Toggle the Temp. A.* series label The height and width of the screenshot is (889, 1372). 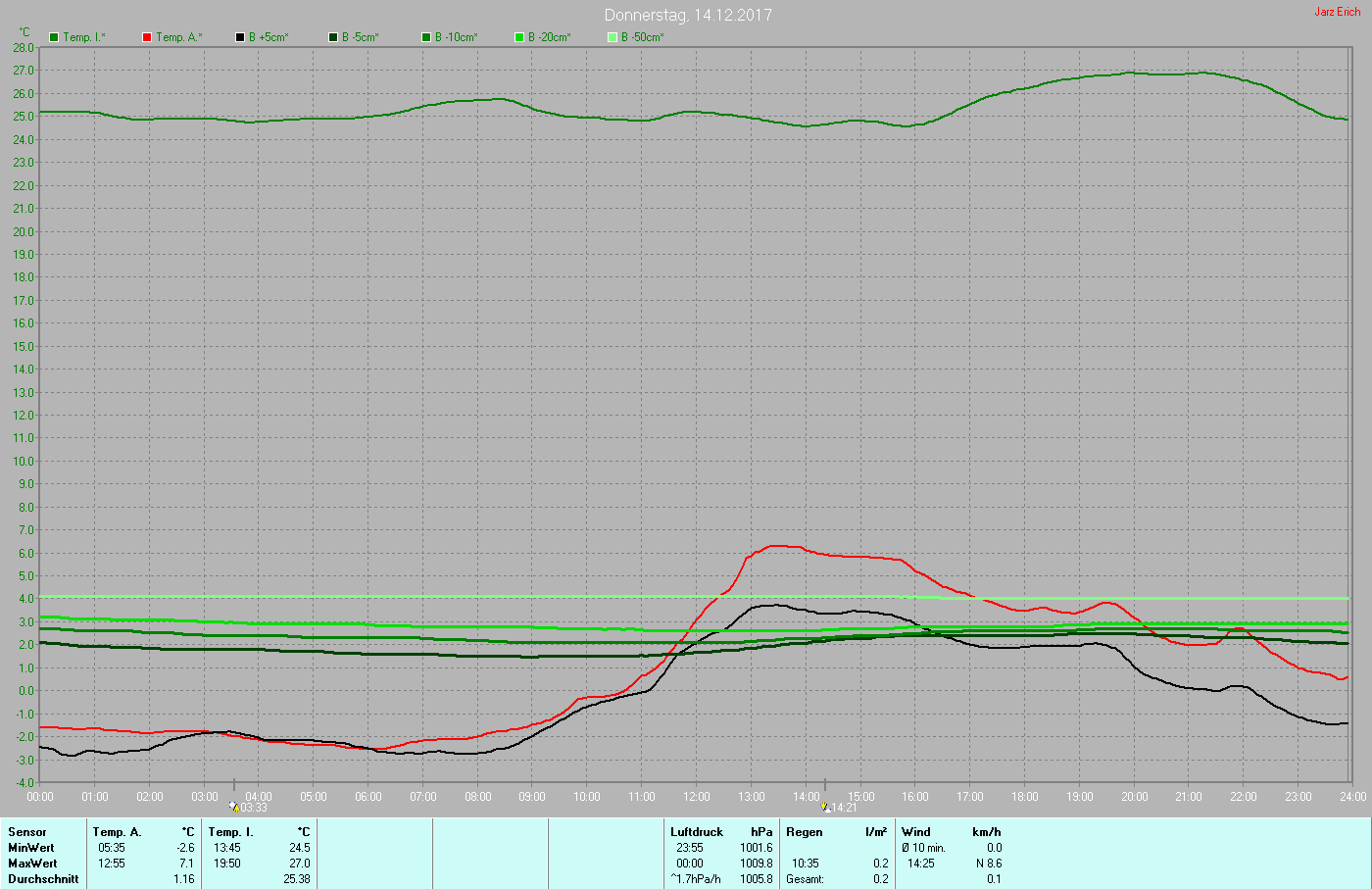tap(178, 37)
